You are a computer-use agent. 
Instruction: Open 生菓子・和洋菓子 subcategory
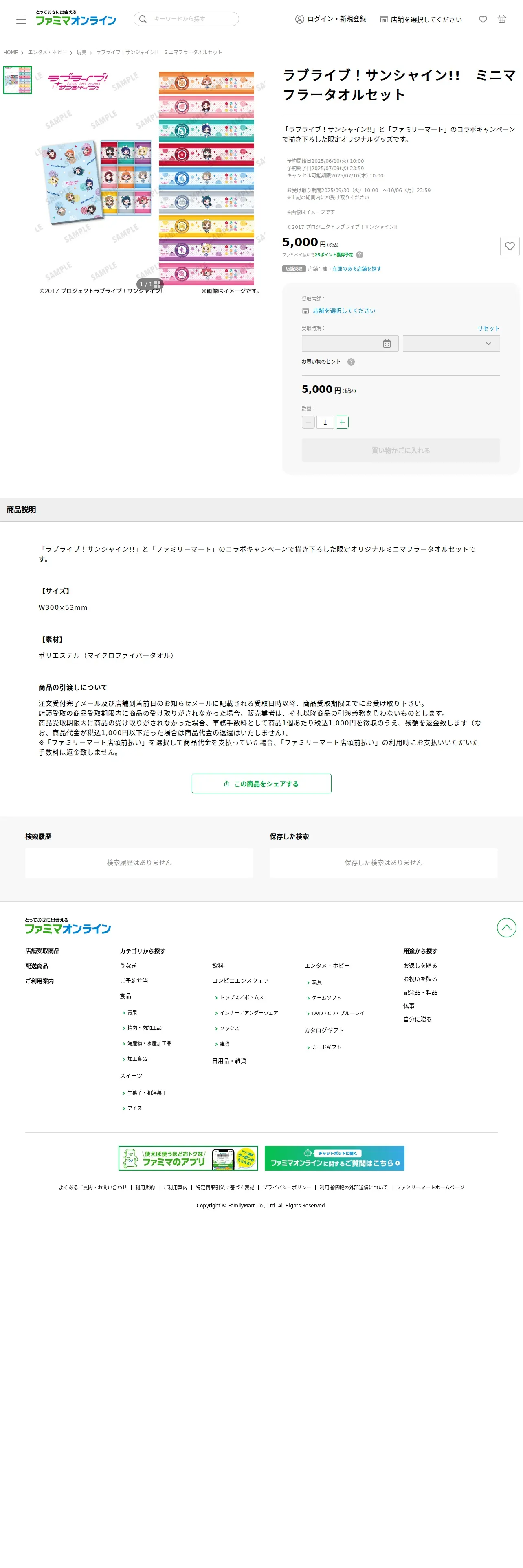tap(147, 1093)
